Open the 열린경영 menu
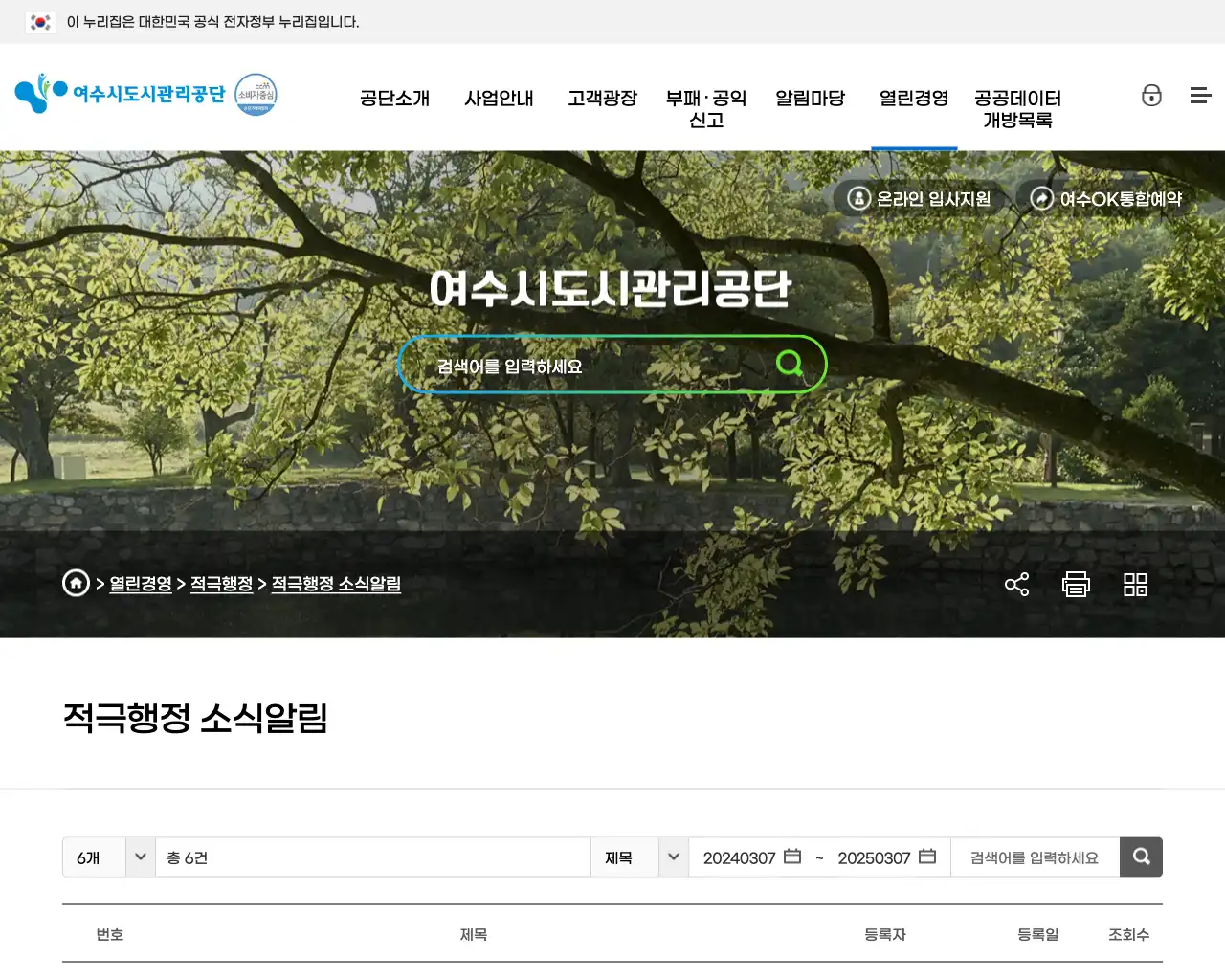 pos(914,98)
